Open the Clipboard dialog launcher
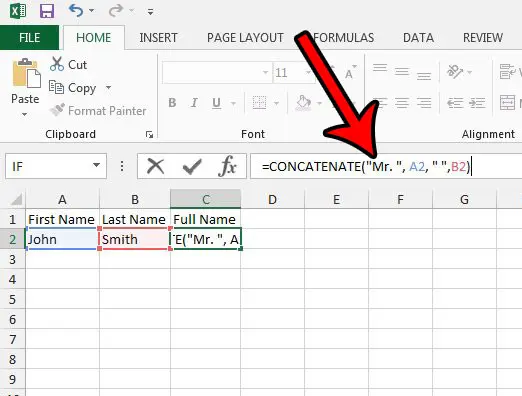Screen dimensions: 522x396 point(149,134)
